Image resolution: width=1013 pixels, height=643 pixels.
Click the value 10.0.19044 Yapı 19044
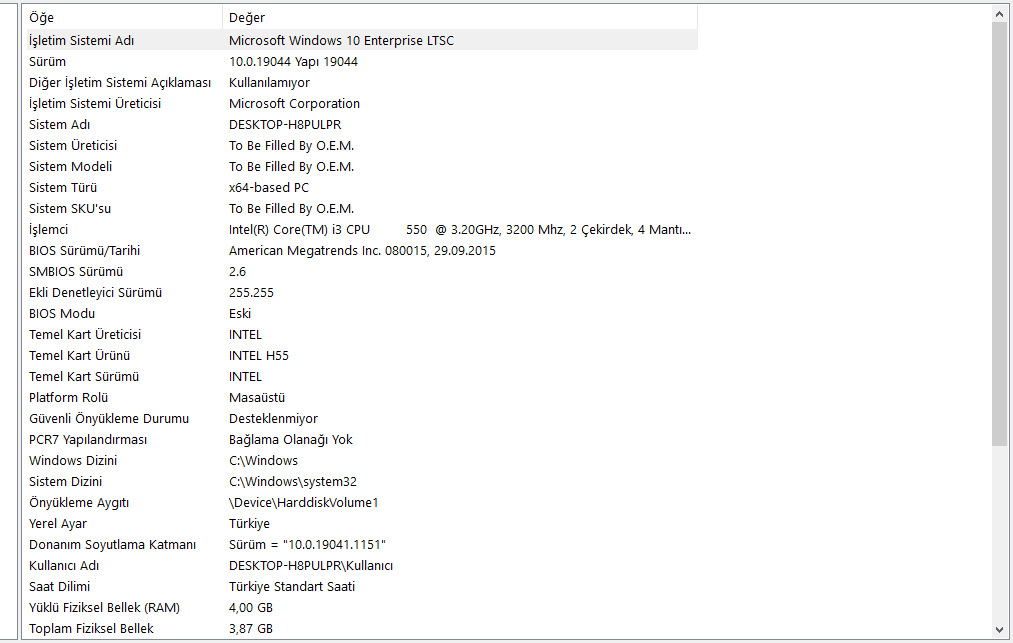293,61
